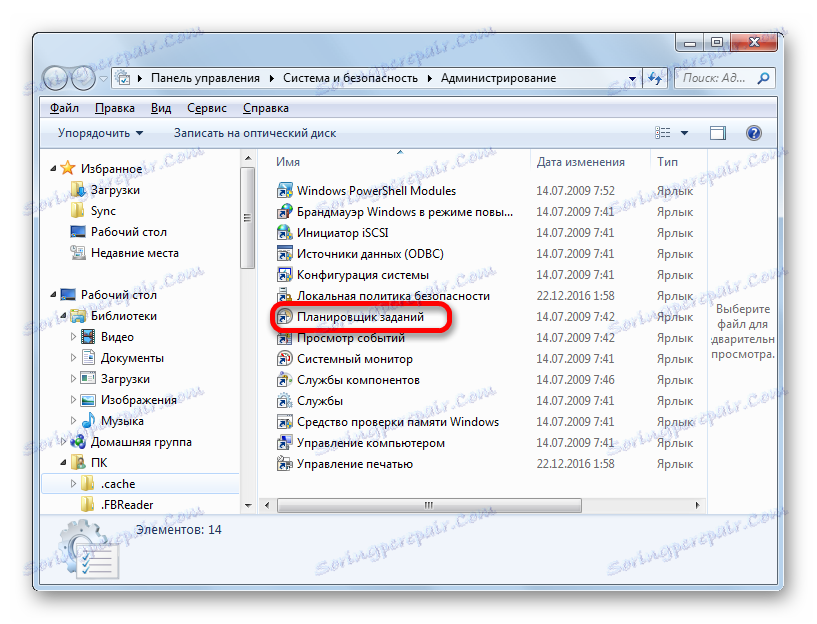Click the navigation pane vertical scrollbar thumb
Viewport: 817px width, 624px height.
pyautogui.click(x=248, y=218)
